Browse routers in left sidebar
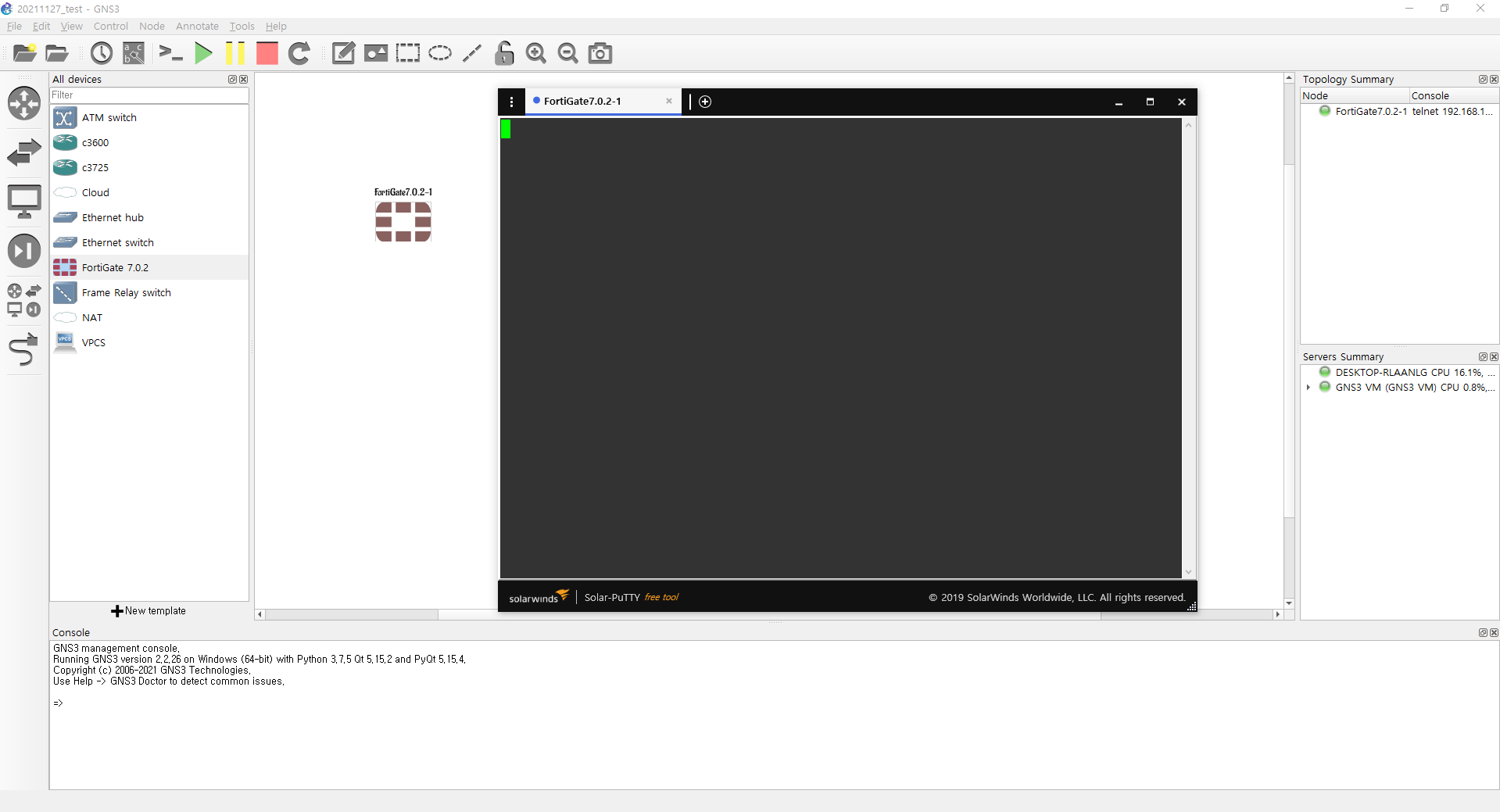The image size is (1500, 812). (24, 103)
